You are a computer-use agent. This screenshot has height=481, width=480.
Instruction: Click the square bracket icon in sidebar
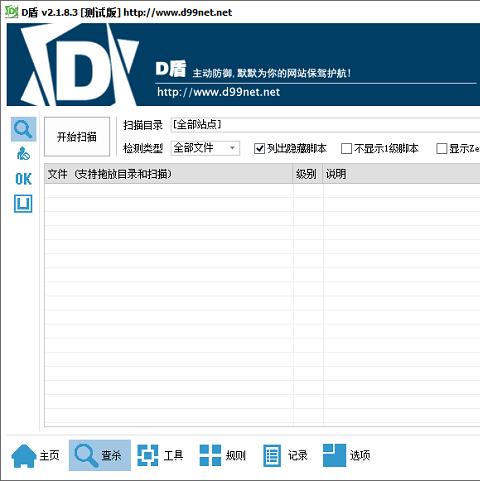click(x=23, y=204)
